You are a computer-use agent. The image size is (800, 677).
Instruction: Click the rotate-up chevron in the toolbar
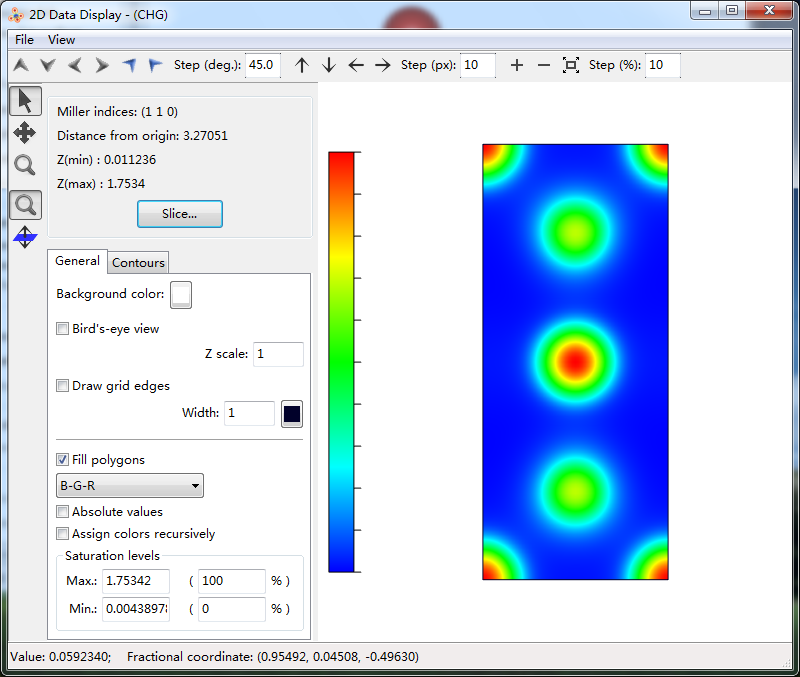[x=21, y=65]
